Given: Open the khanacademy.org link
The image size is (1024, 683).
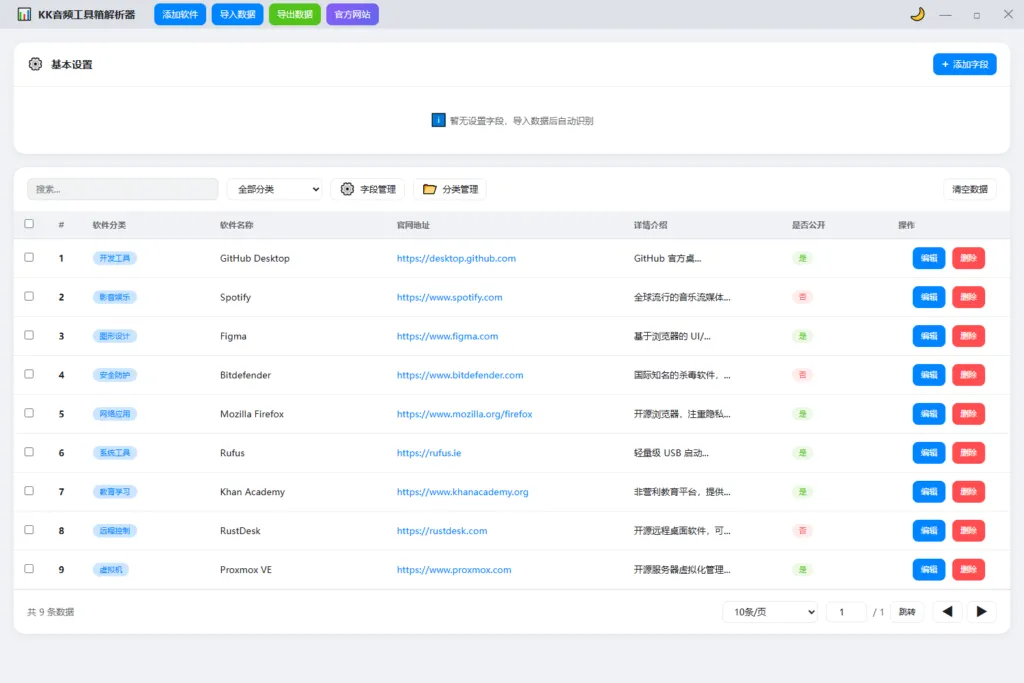Looking at the screenshot, I should pyautogui.click(x=462, y=492).
